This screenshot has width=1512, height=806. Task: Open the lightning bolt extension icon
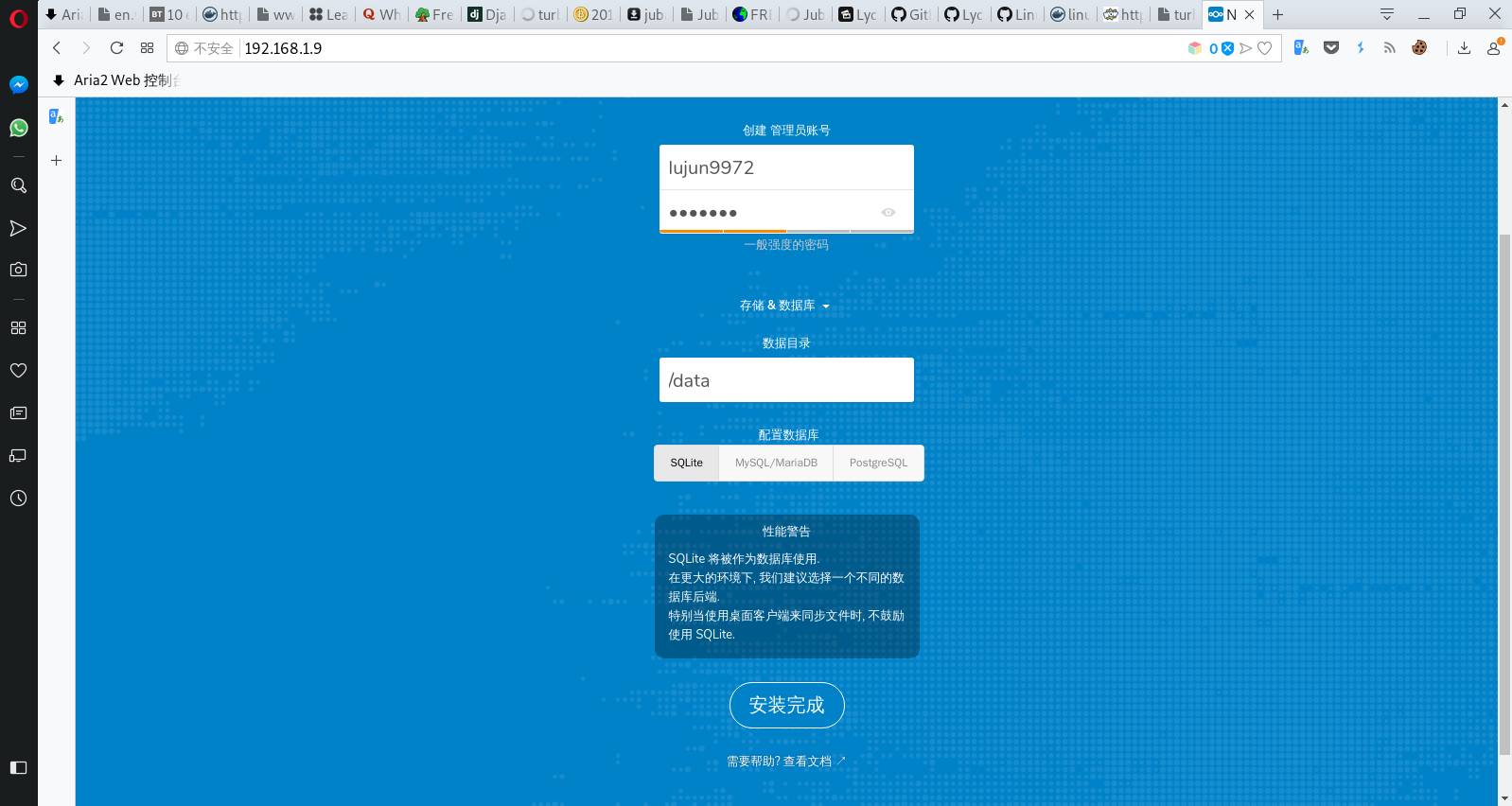pyautogui.click(x=1361, y=48)
